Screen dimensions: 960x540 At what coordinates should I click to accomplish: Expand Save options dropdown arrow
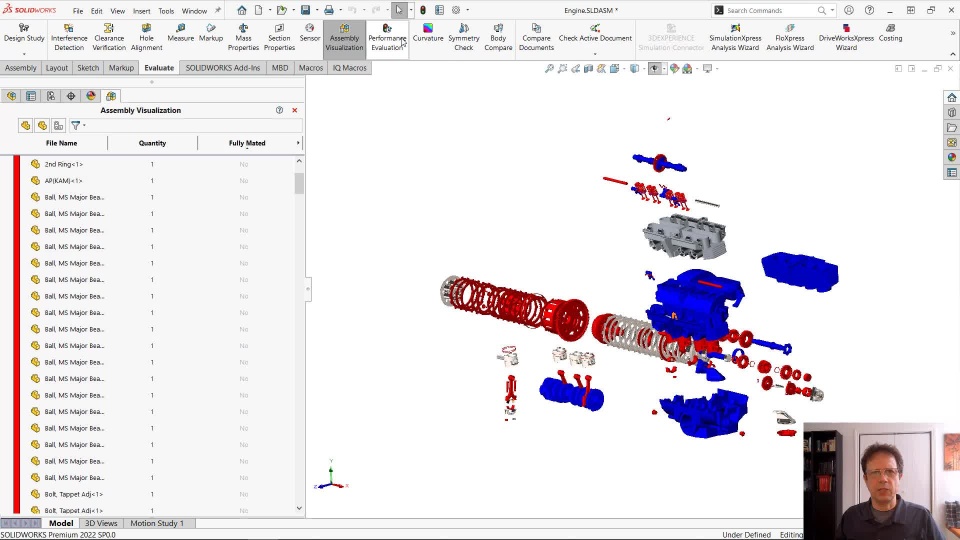click(317, 10)
